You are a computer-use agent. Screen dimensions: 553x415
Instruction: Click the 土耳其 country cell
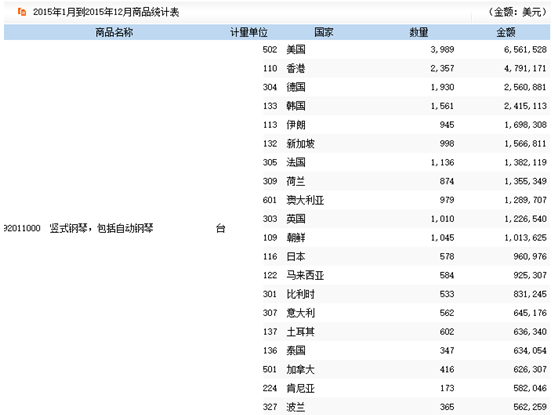click(300, 331)
